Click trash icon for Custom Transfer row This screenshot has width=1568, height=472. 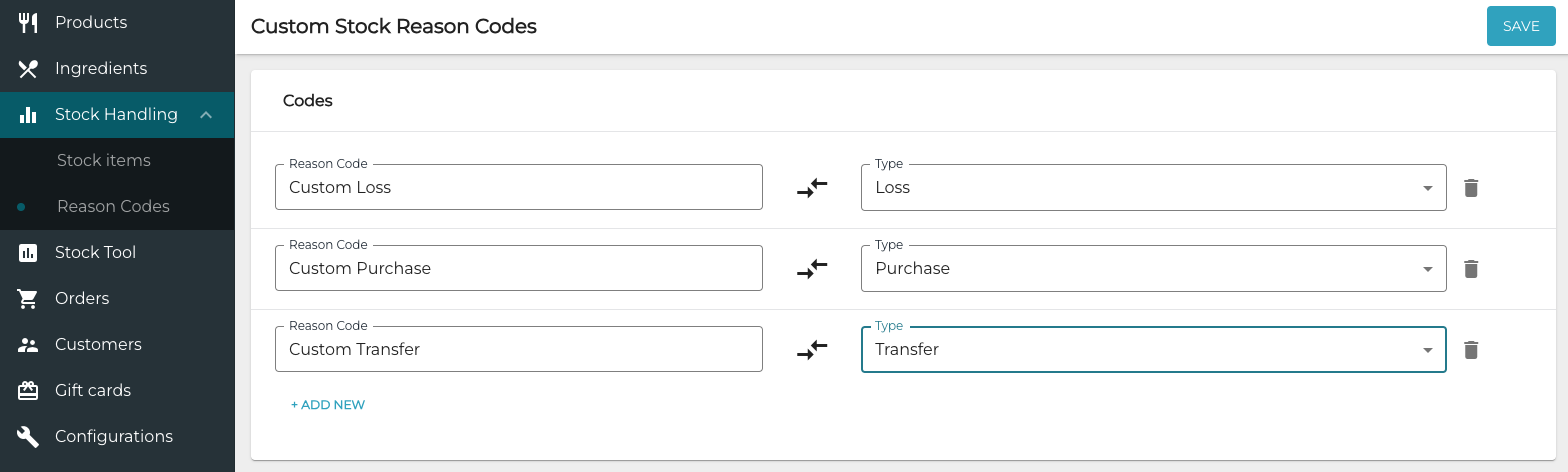coord(1471,350)
